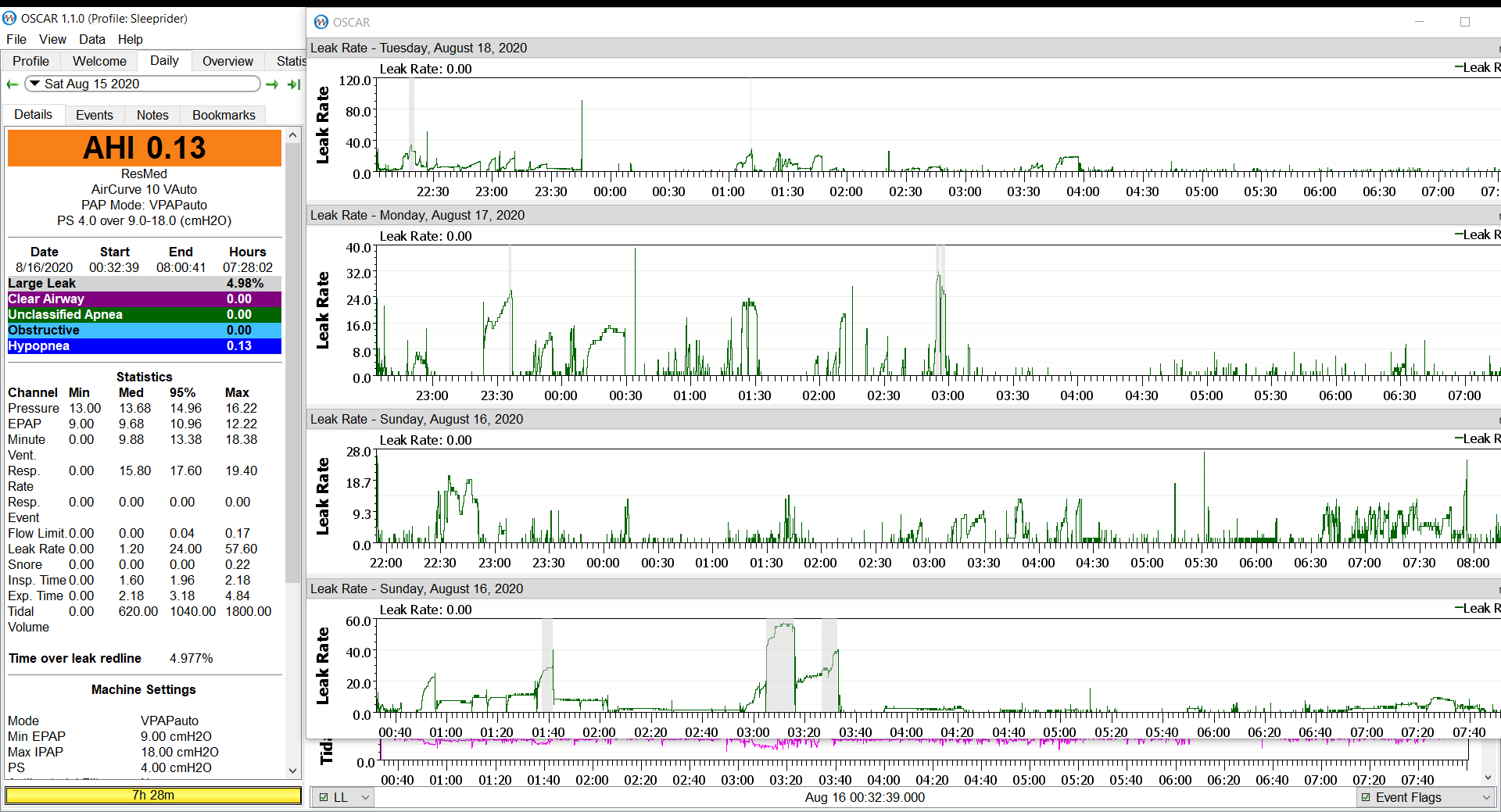1501x812 pixels.
Task: Click the session end time 08:00:41
Action: (x=181, y=267)
